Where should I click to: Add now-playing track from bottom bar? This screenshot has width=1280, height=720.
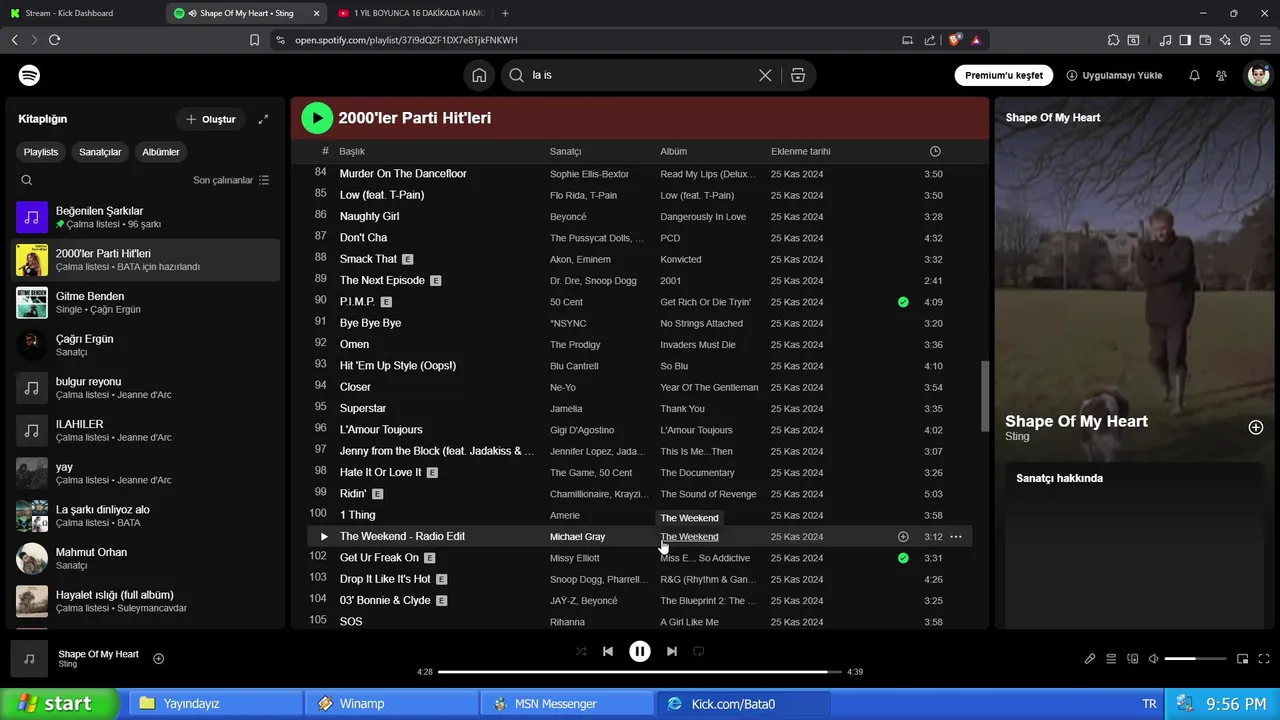(158, 658)
